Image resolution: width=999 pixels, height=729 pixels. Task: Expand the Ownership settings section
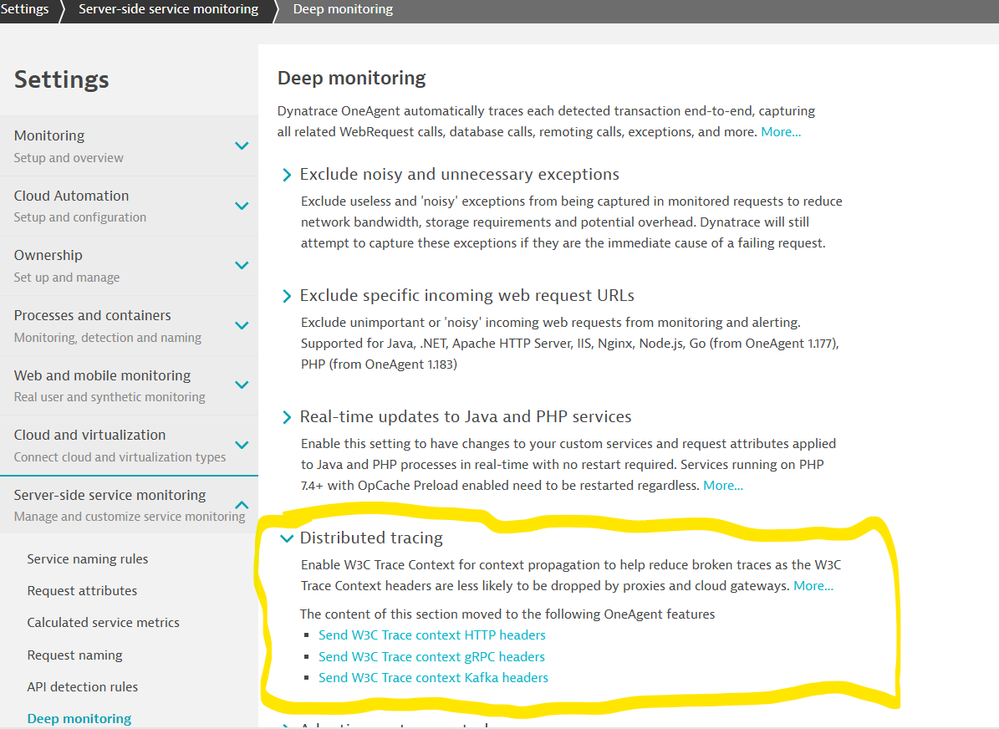pos(241,266)
